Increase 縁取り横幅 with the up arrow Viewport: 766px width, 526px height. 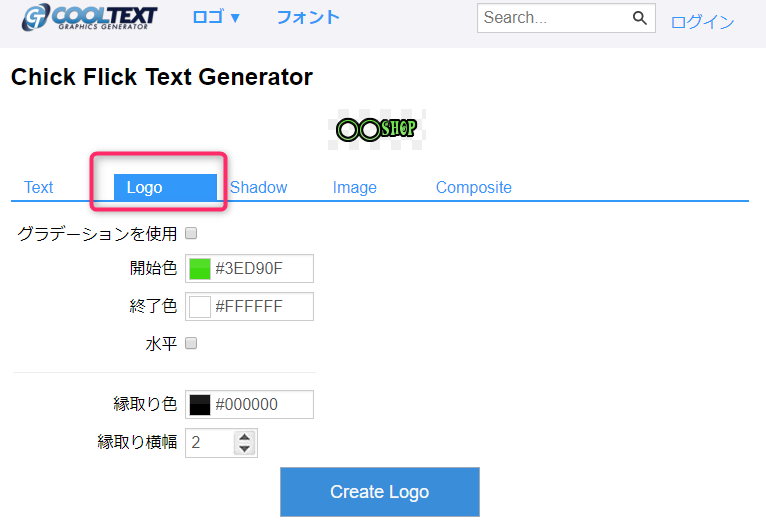pyautogui.click(x=245, y=437)
